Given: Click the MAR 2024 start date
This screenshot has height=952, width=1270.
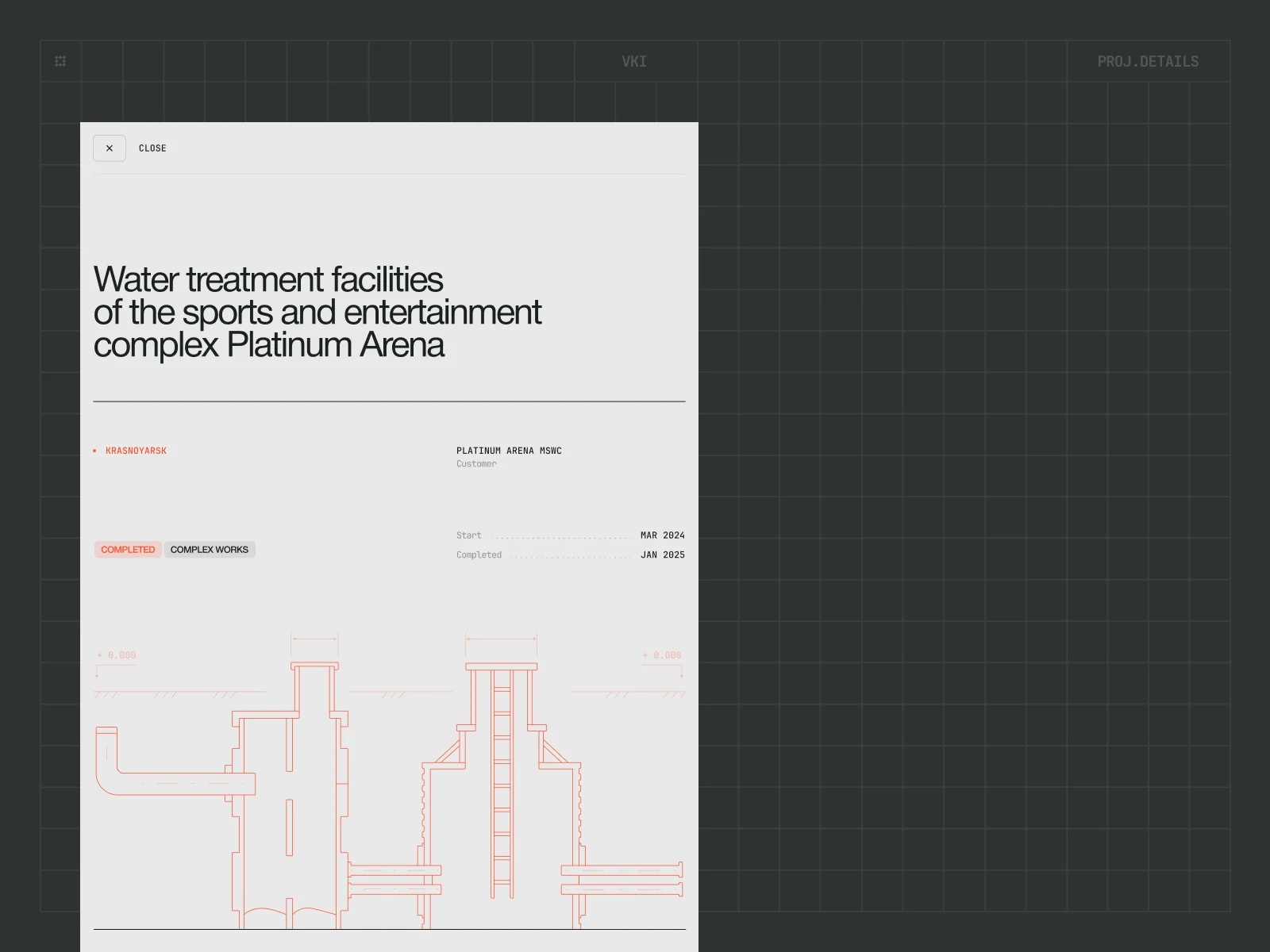Looking at the screenshot, I should 662,535.
